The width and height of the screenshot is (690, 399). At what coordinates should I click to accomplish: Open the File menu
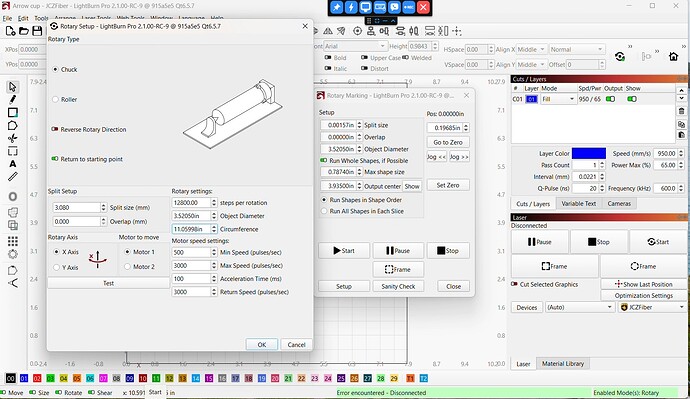pos(7,18)
